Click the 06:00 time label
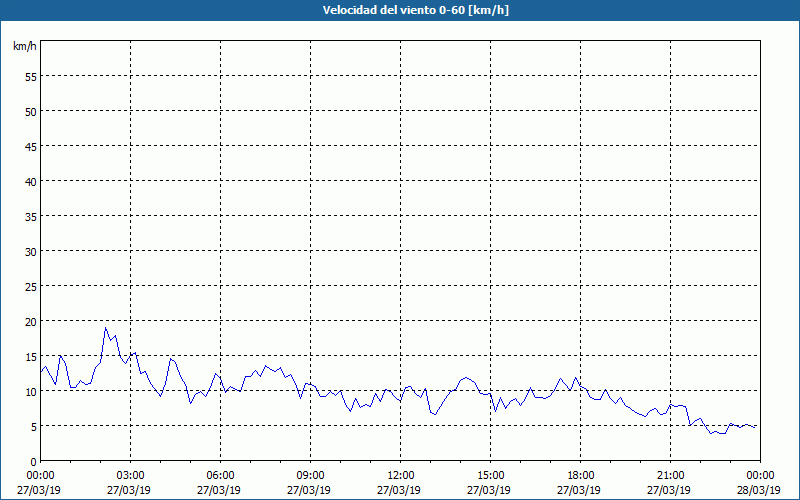This screenshot has width=800, height=500. coord(220,476)
